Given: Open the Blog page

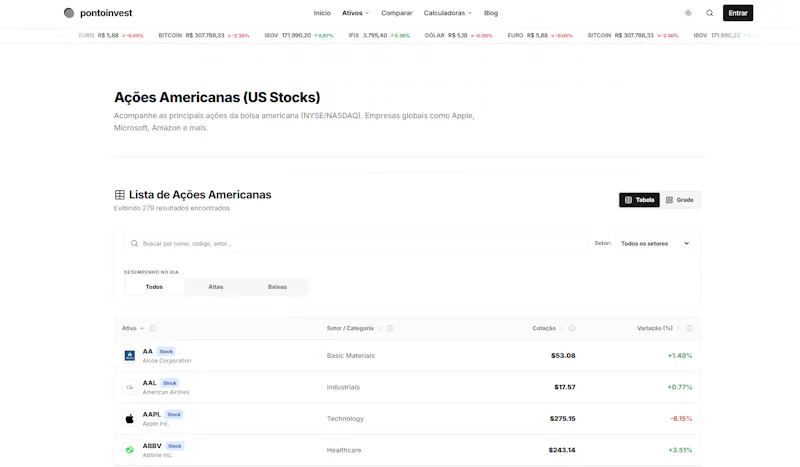Looking at the screenshot, I should (x=491, y=13).
